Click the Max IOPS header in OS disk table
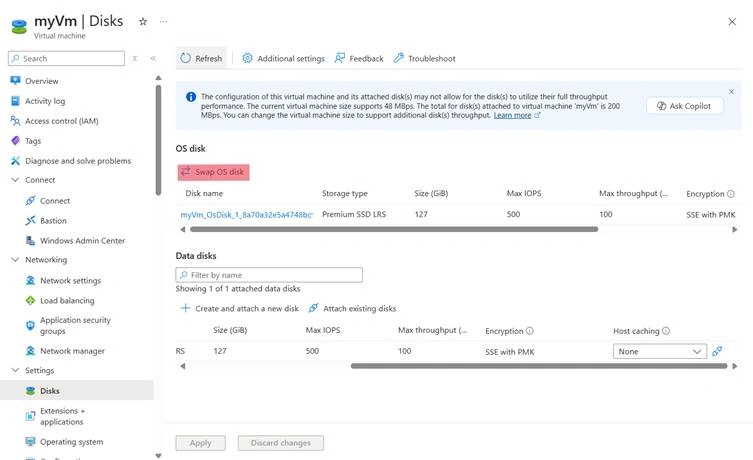The width and height of the screenshot is (753, 460). pos(523,194)
